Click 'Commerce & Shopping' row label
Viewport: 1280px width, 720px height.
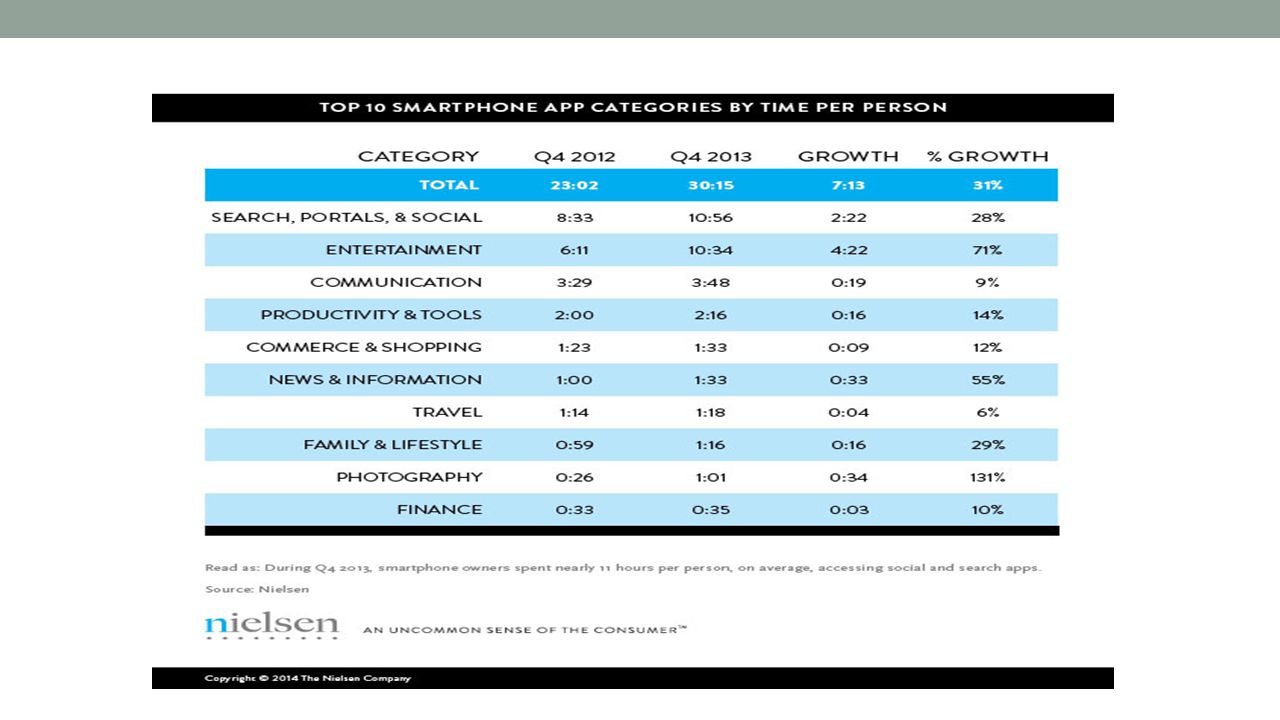pos(364,347)
